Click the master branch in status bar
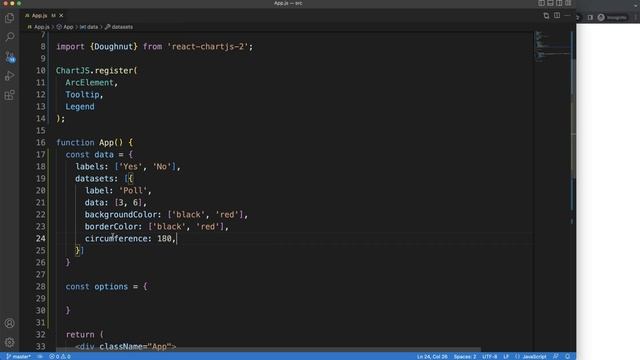This screenshot has width=640, height=360. pyautogui.click(x=18, y=356)
